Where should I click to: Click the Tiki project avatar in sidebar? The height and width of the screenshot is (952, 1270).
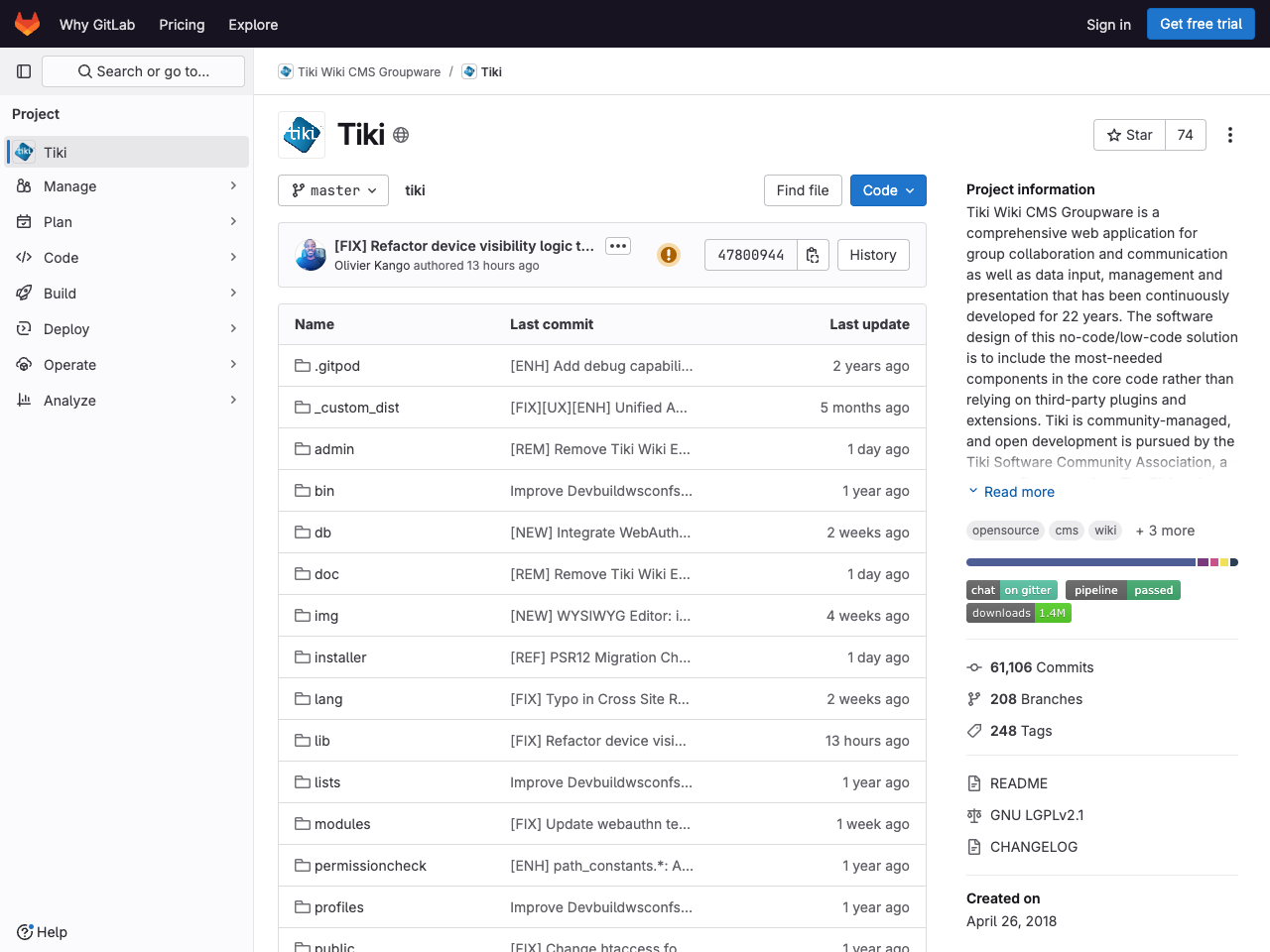pos(24,152)
